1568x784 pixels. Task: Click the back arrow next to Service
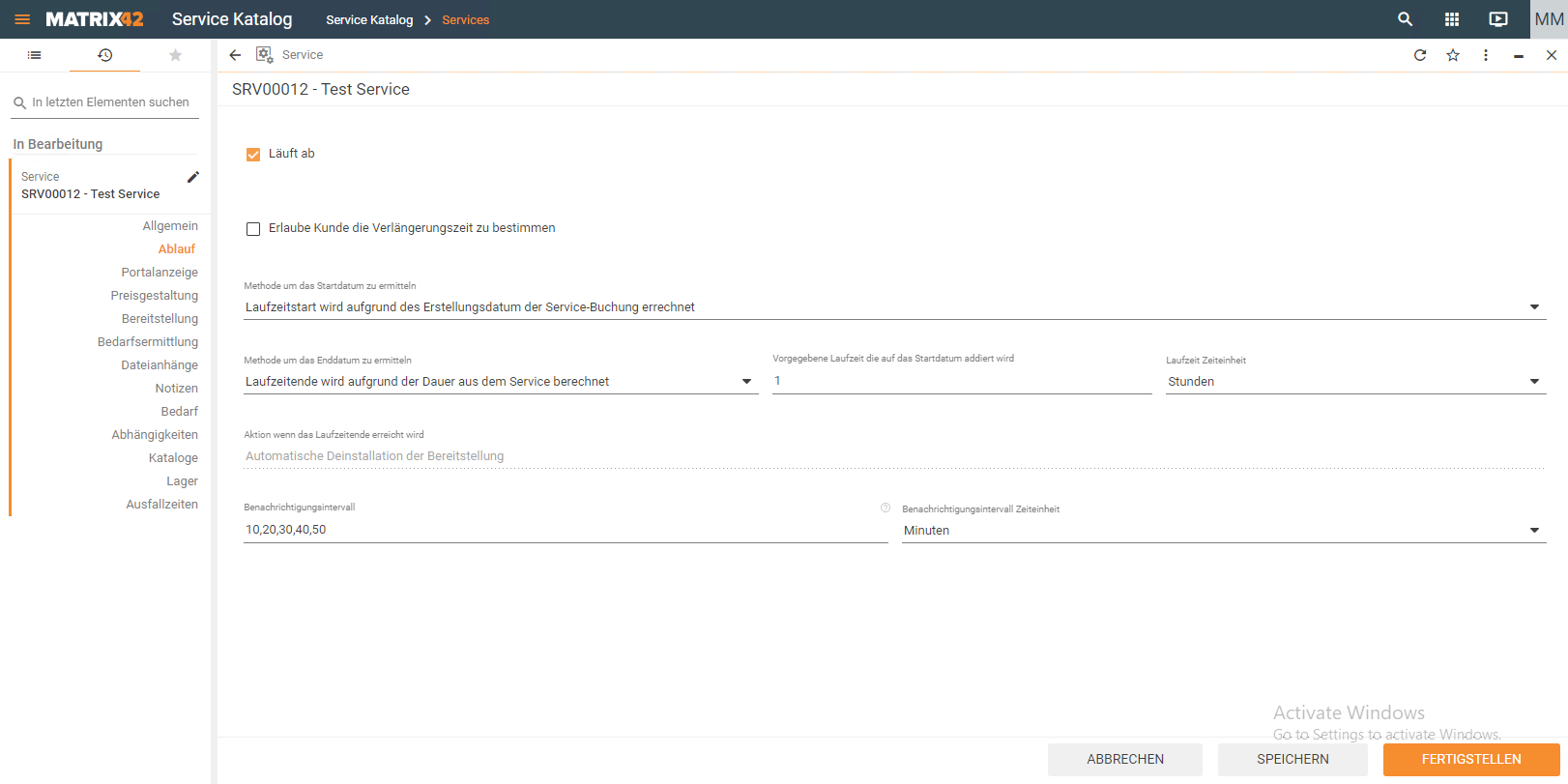pos(235,55)
